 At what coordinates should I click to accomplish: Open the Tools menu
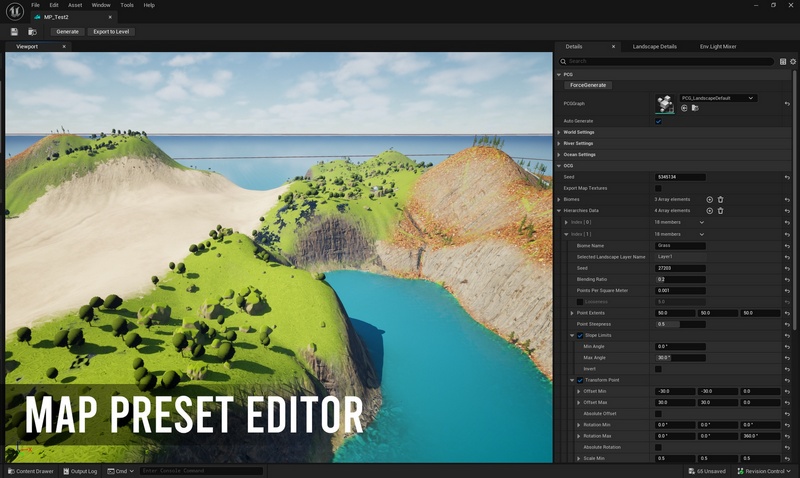click(127, 5)
